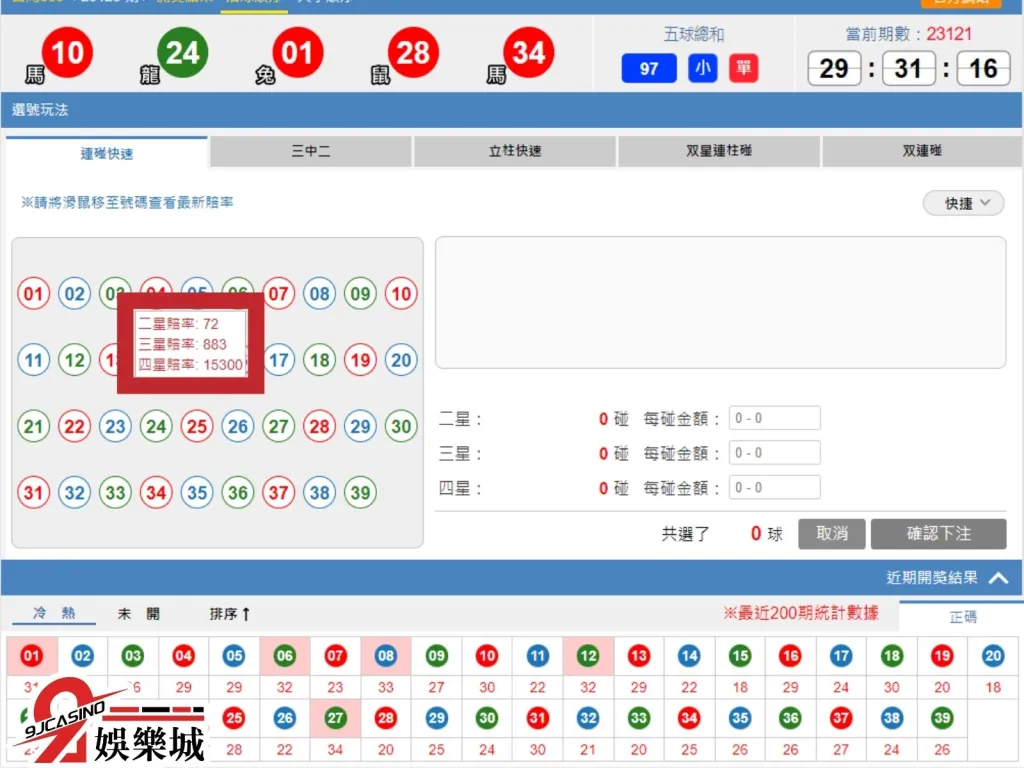
Task: Open the 正碼 results tab
Action: coord(963,616)
